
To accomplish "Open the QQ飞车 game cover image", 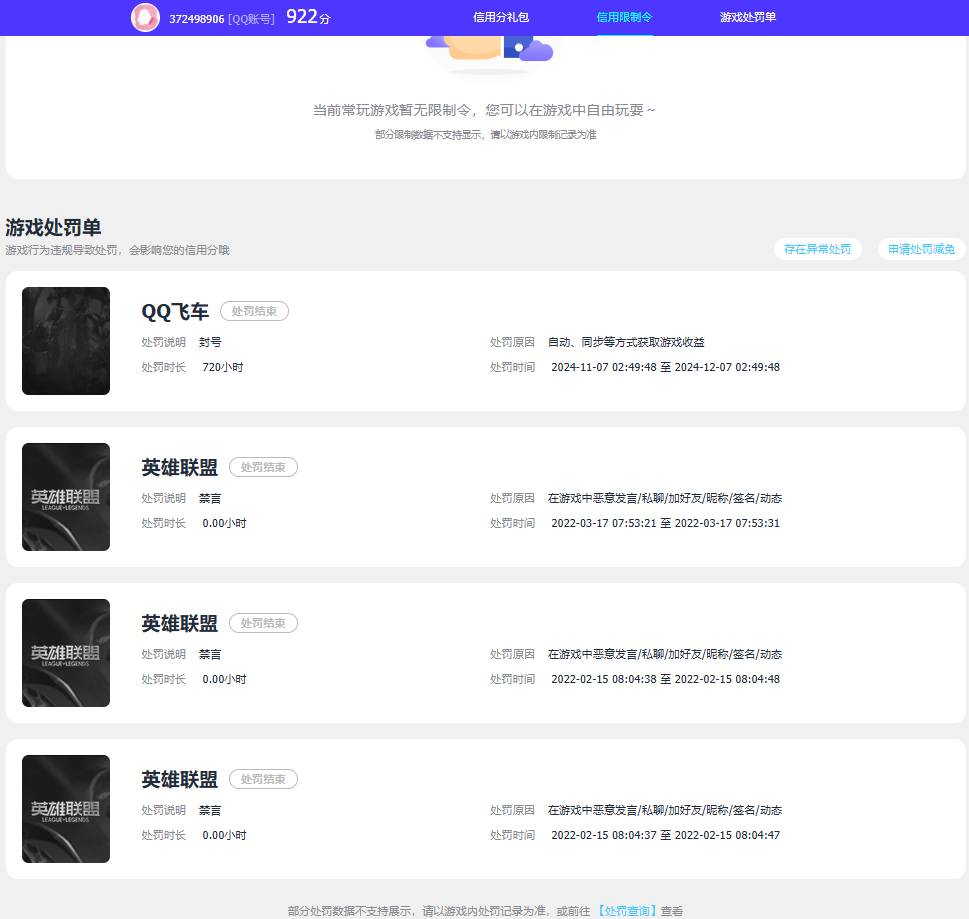I will click(66, 341).
